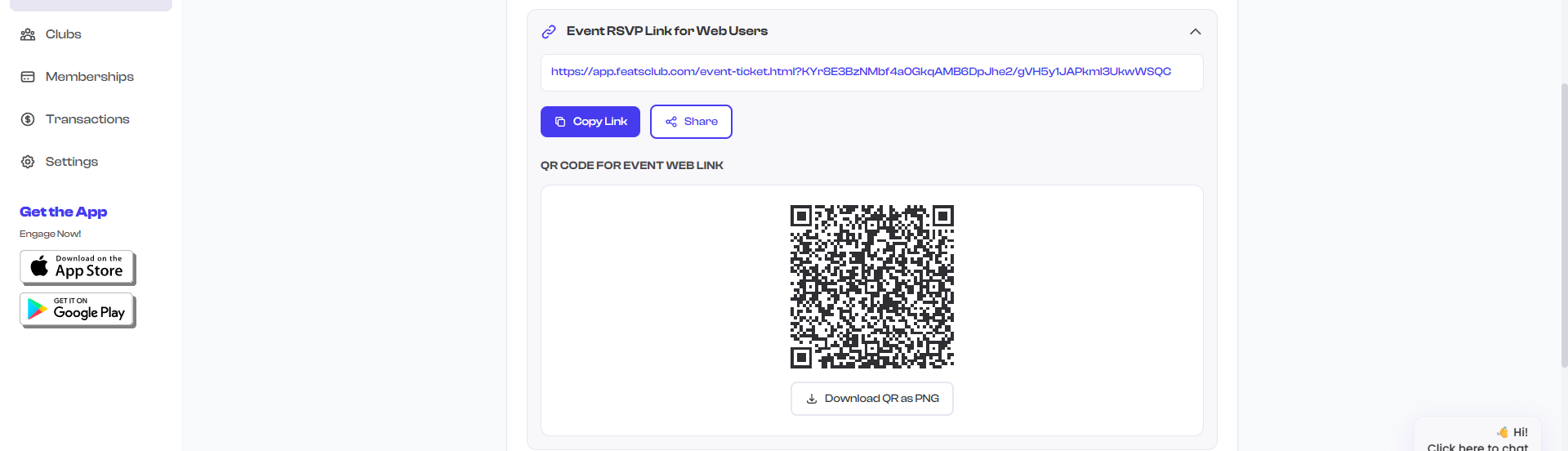Open the Hi! chat widget
1568x451 pixels.
[x=1477, y=435]
